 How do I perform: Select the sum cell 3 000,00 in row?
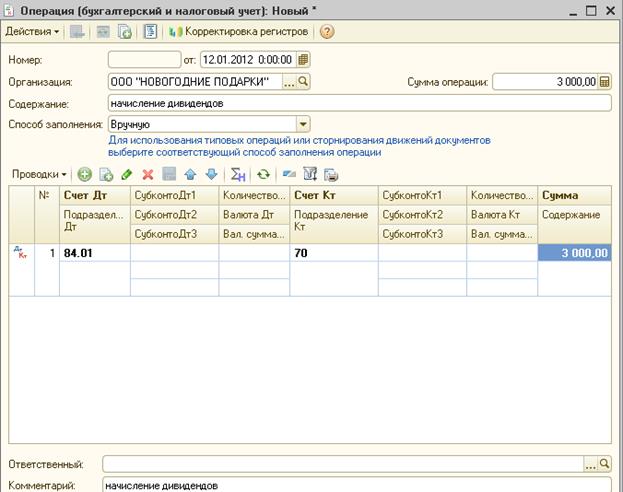[575, 253]
